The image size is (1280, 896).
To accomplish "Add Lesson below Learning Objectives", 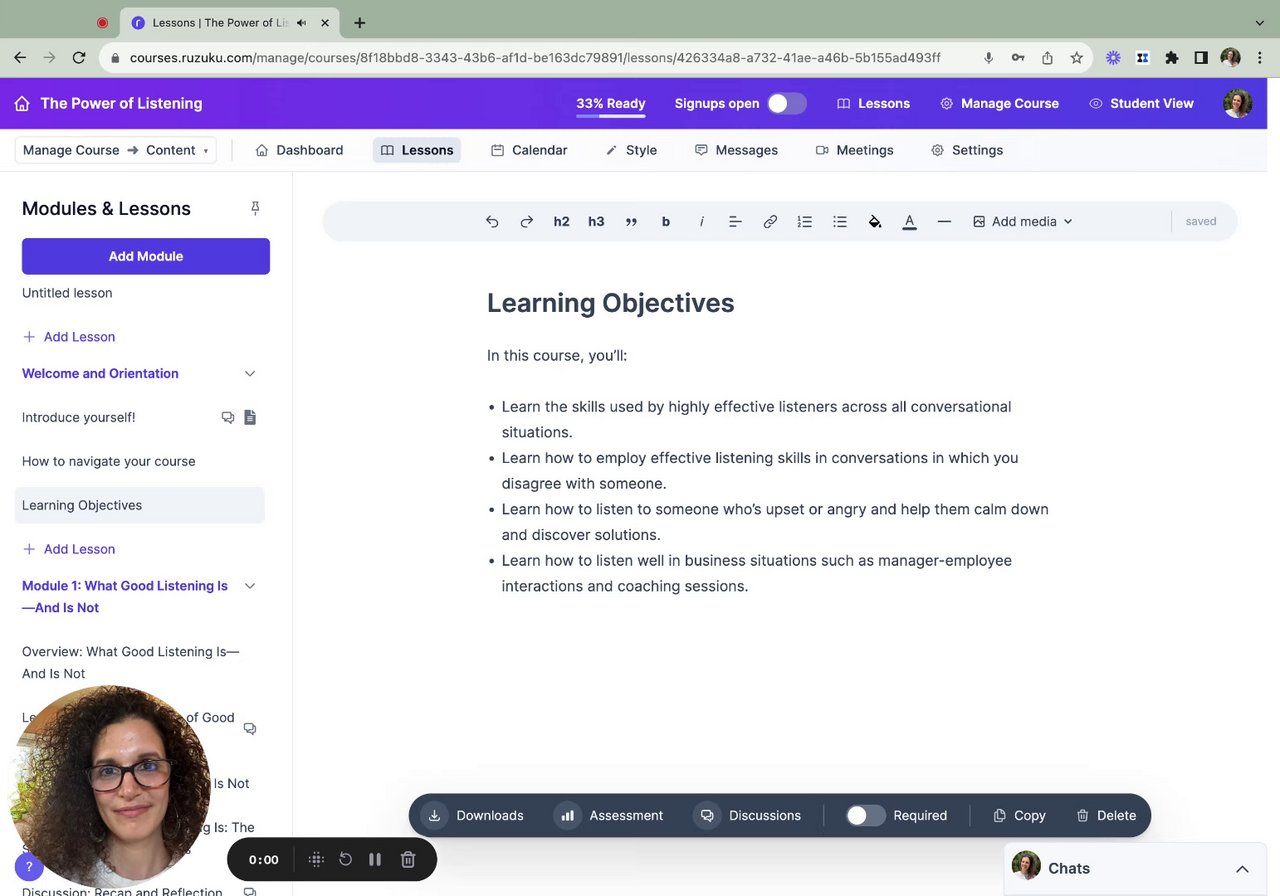I will coord(69,549).
